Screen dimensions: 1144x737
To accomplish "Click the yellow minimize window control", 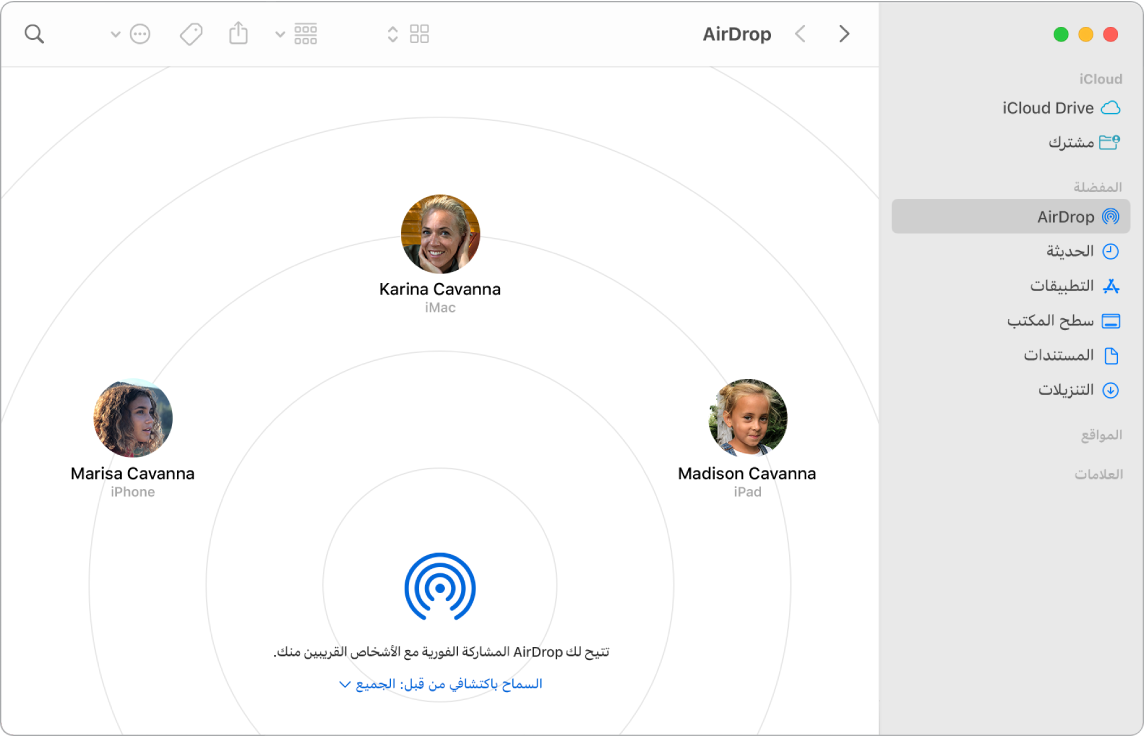I will pos(1085,32).
